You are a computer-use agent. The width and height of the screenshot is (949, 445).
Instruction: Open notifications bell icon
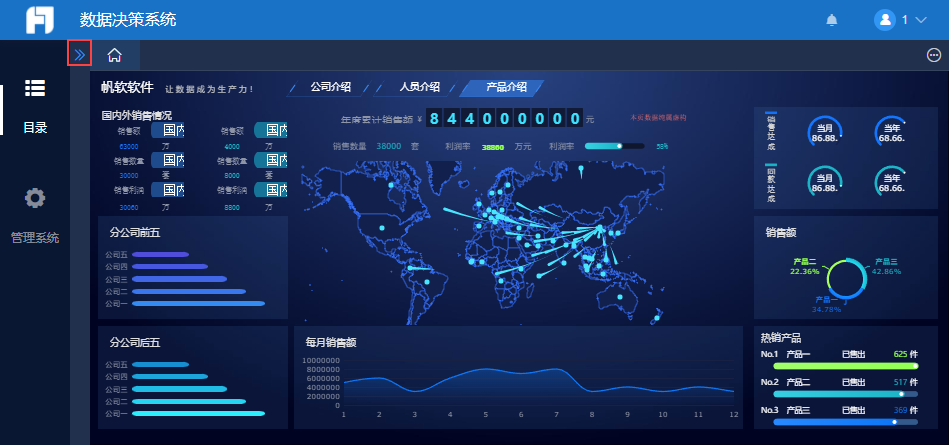[x=832, y=20]
